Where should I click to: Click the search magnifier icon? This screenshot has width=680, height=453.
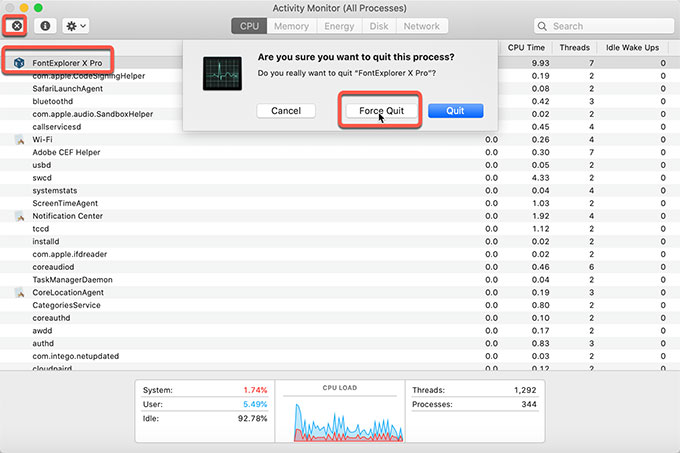click(542, 26)
